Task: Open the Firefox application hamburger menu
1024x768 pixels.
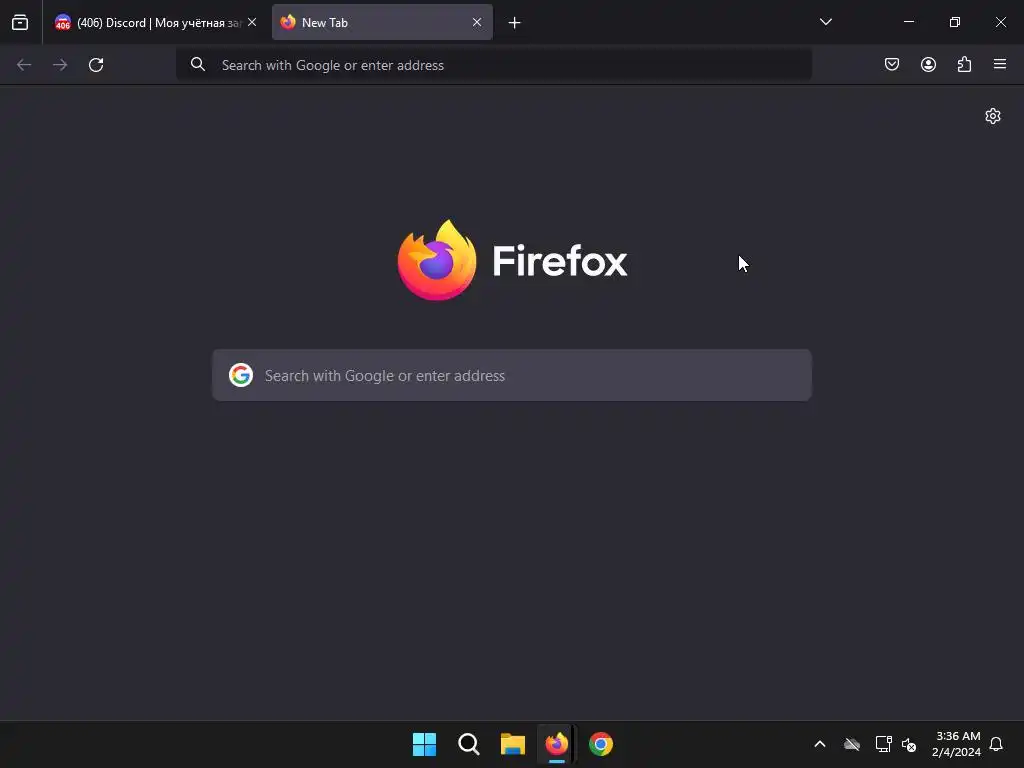Action: (1000, 64)
